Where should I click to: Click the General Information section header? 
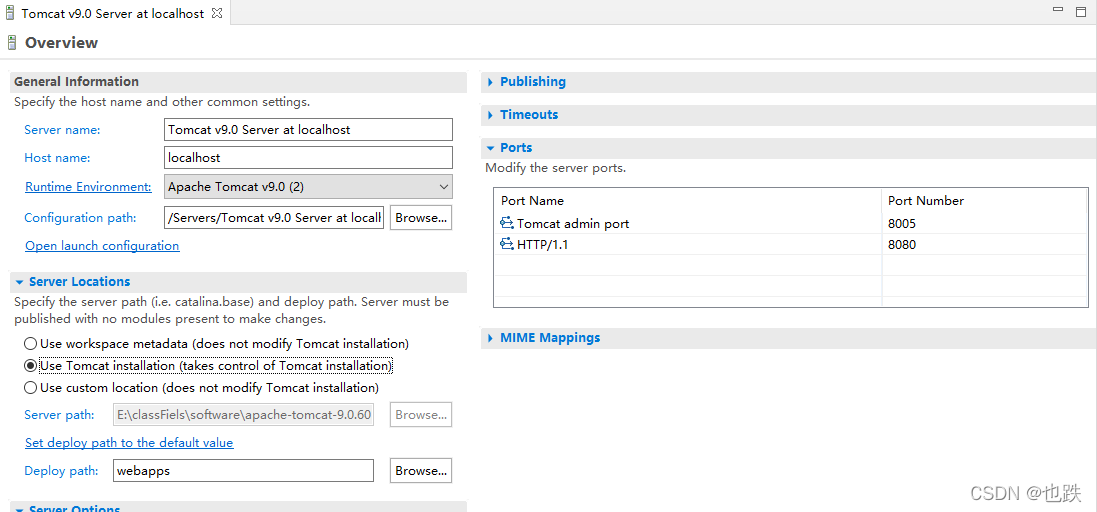(239, 82)
